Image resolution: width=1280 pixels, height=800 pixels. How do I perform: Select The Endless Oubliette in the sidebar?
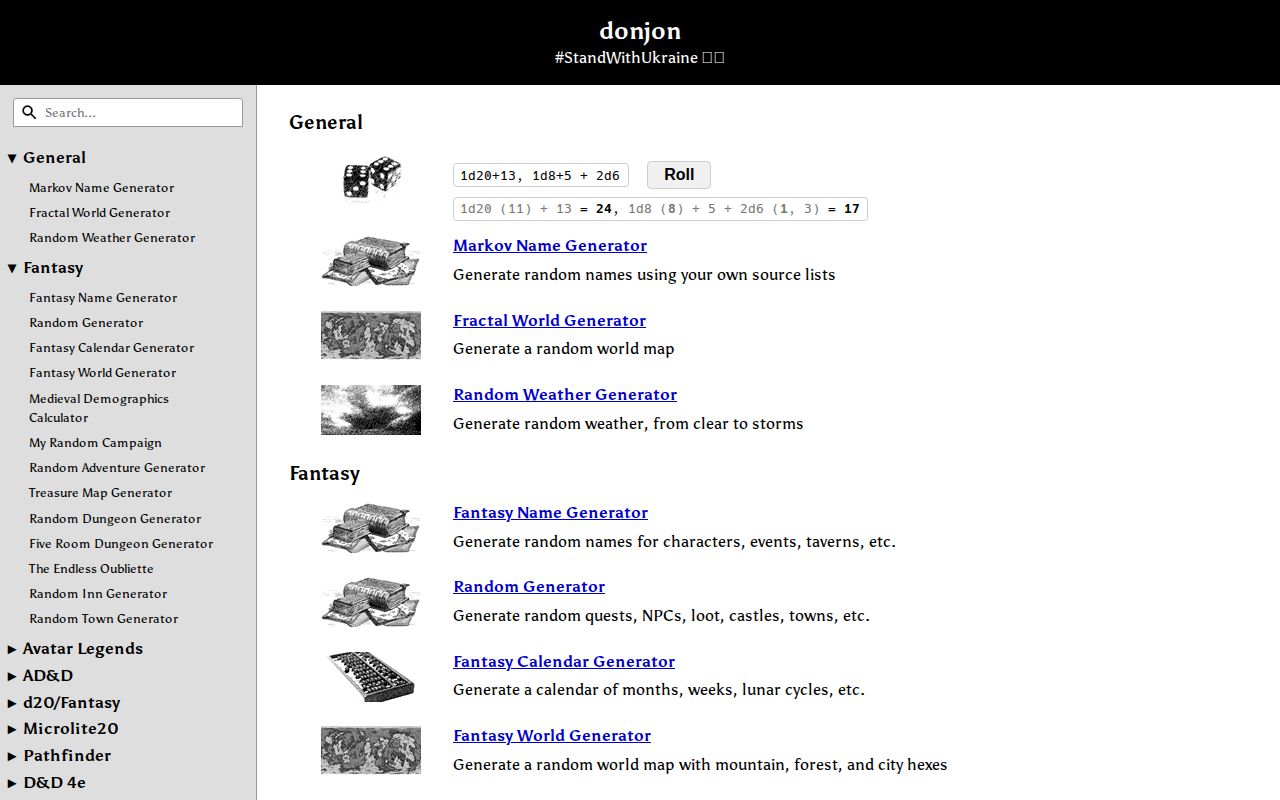(91, 568)
